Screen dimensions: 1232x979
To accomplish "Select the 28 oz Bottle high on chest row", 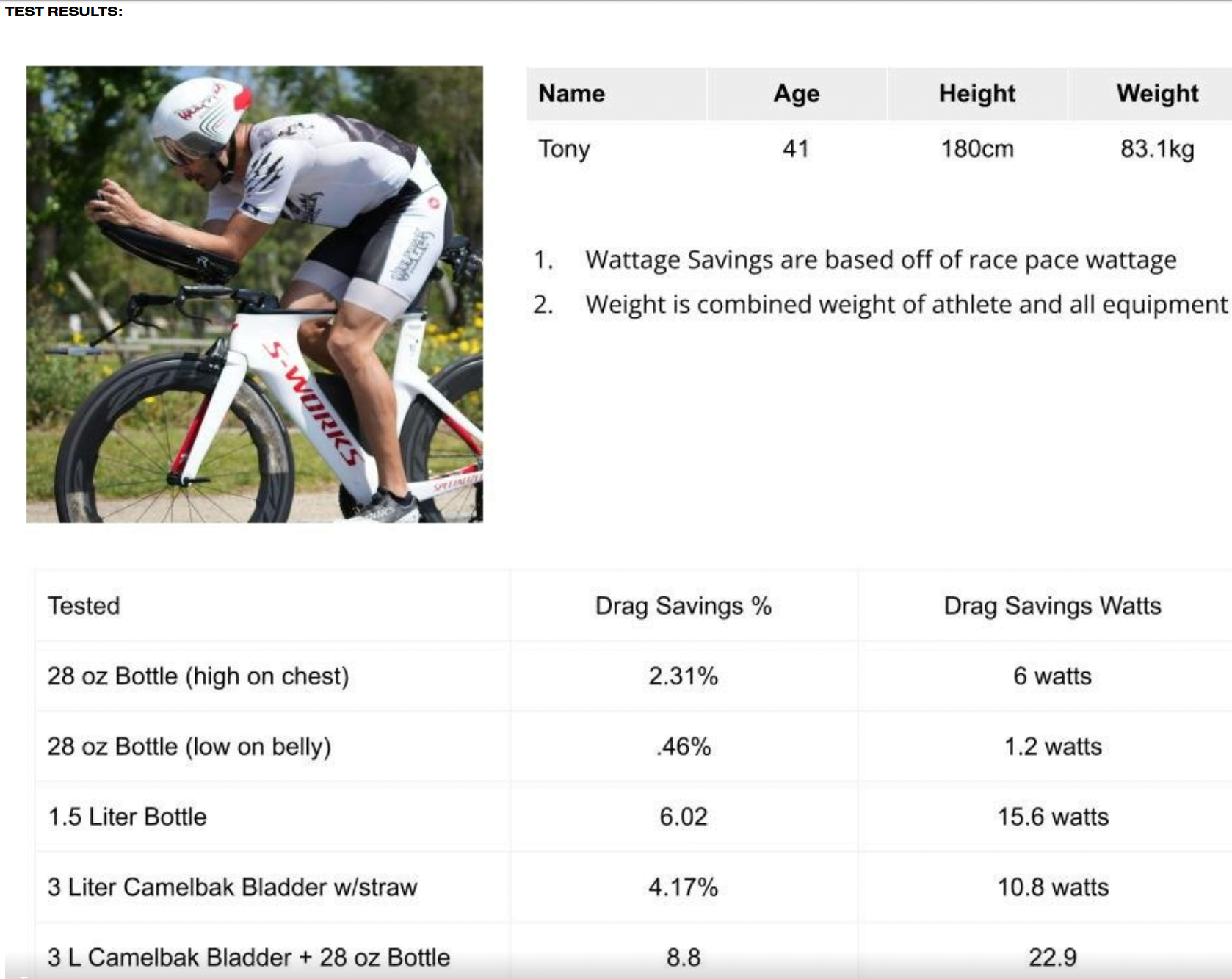I will point(633,676).
